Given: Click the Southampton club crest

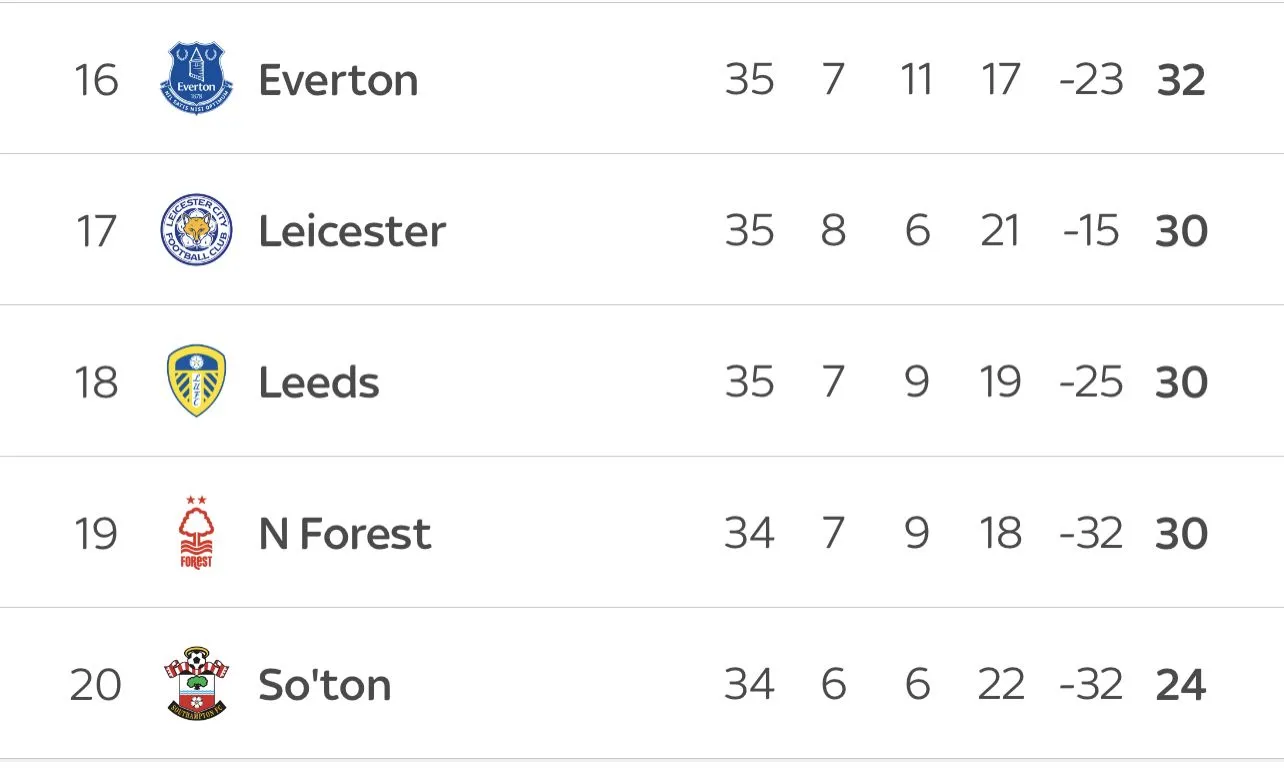Looking at the screenshot, I should tap(196, 683).
